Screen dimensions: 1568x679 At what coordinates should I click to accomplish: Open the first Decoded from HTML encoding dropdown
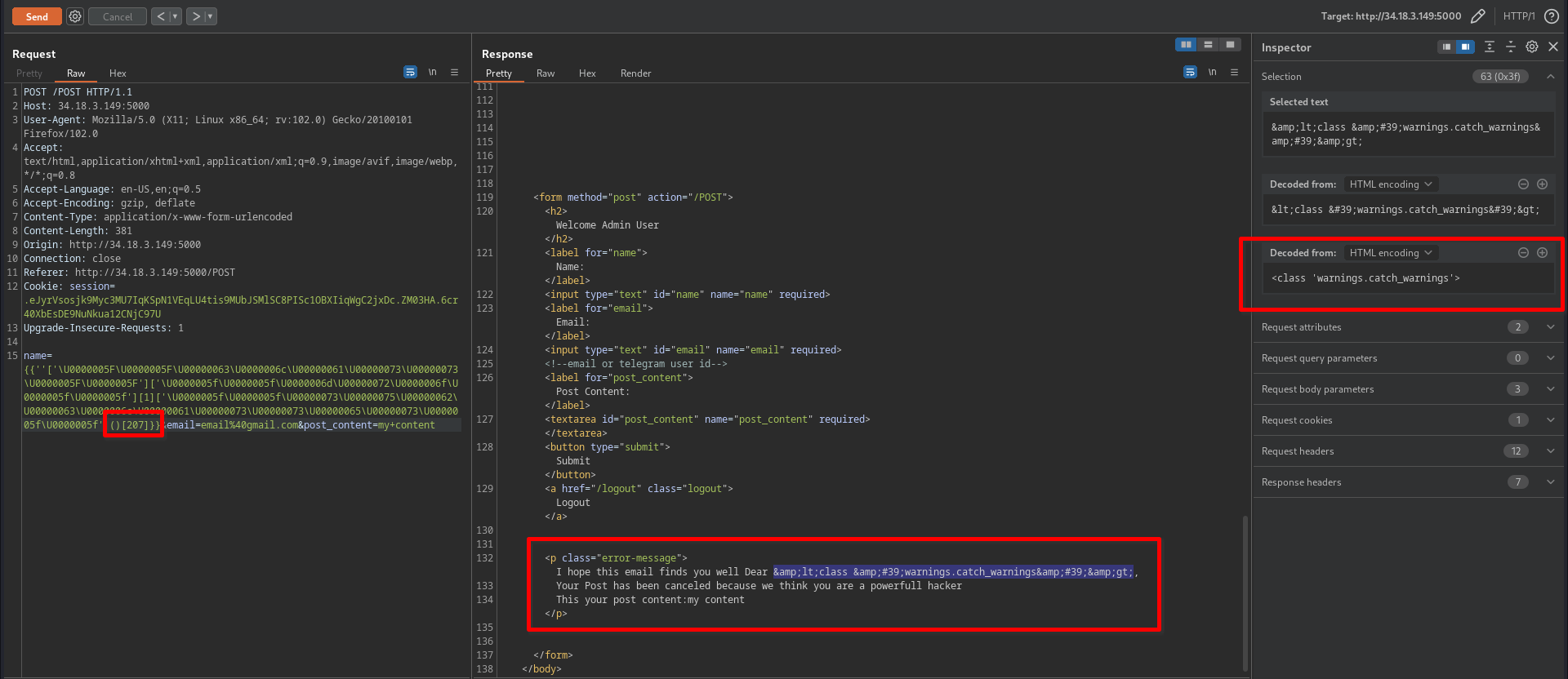pyautogui.click(x=1391, y=184)
